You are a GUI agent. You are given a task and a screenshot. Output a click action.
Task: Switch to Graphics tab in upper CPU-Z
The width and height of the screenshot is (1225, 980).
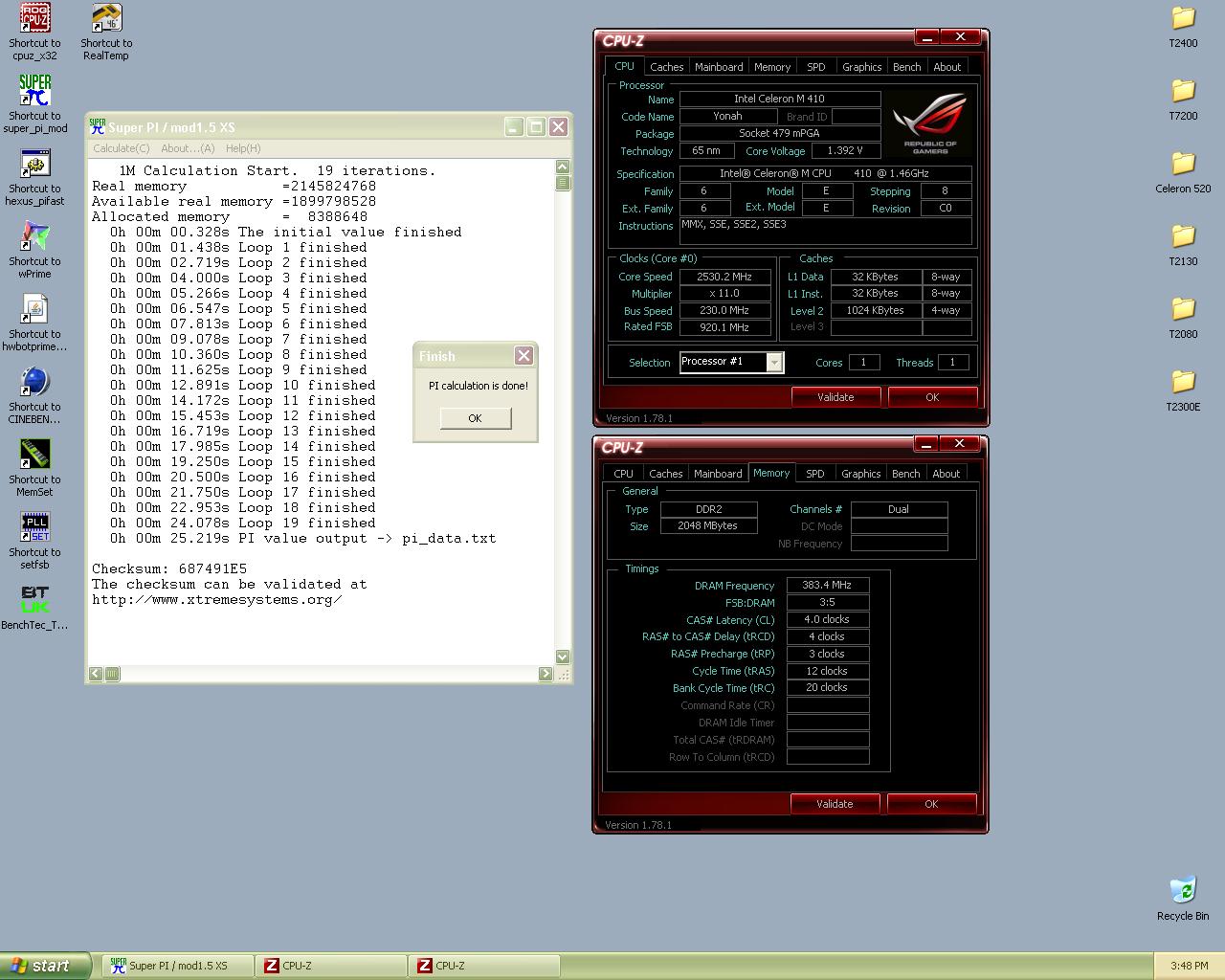click(862, 67)
